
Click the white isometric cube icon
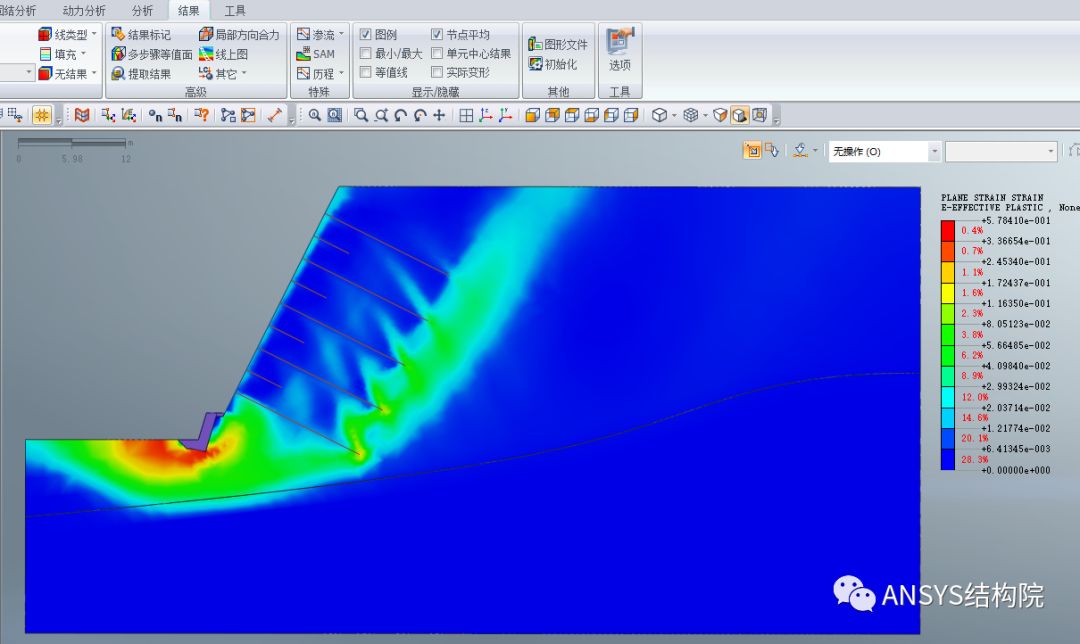pyautogui.click(x=659, y=115)
